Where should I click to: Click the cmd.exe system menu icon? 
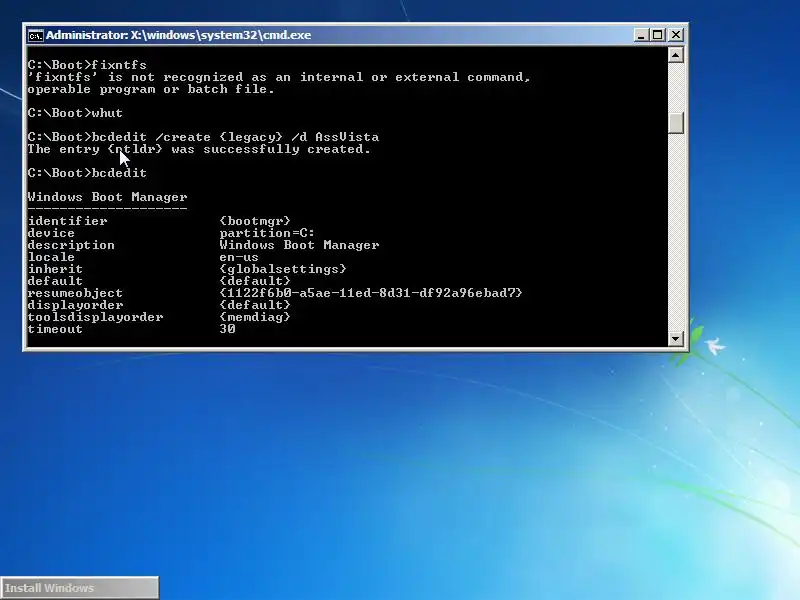(x=35, y=35)
